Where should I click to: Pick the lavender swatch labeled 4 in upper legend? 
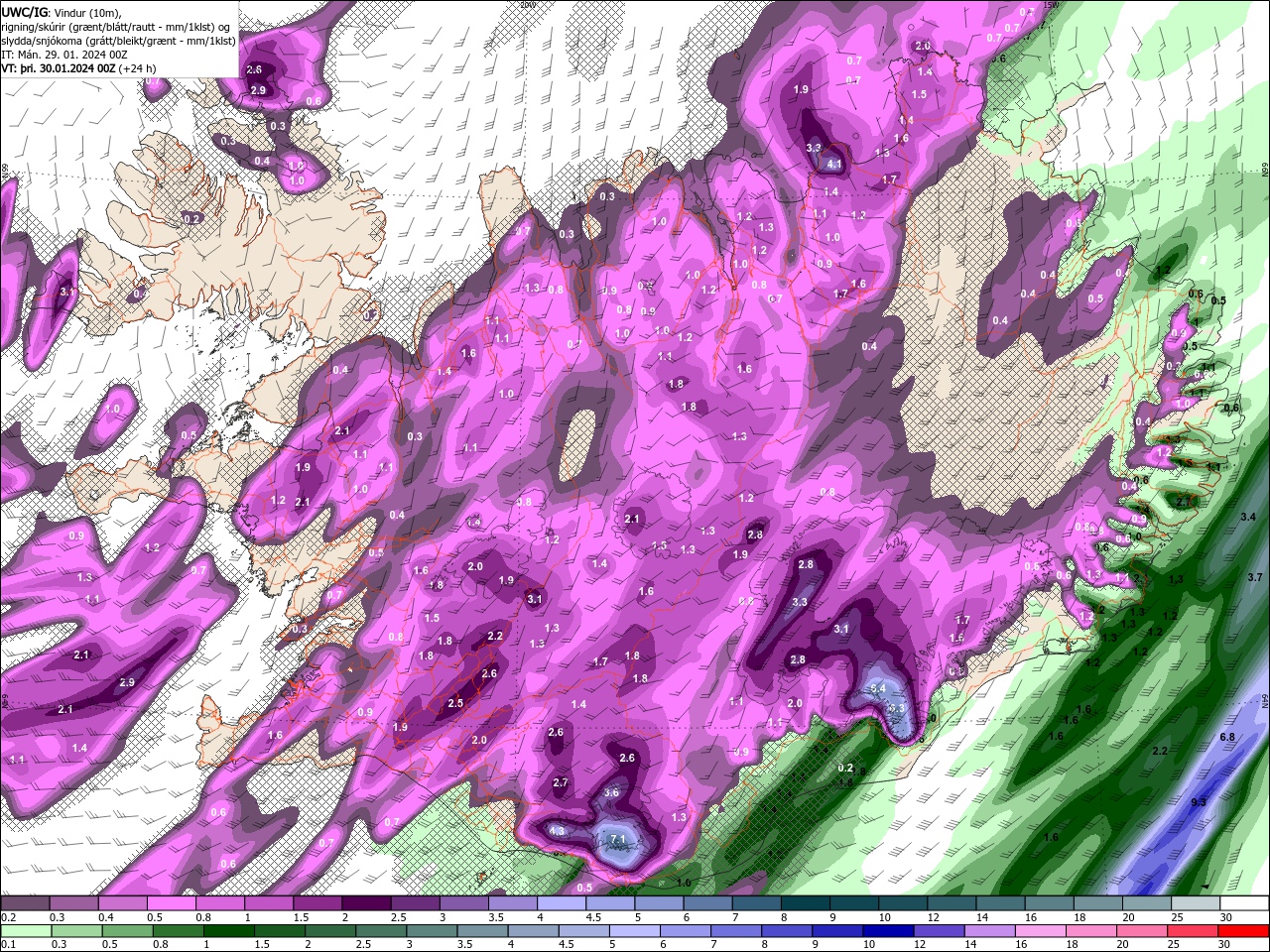coord(561,903)
